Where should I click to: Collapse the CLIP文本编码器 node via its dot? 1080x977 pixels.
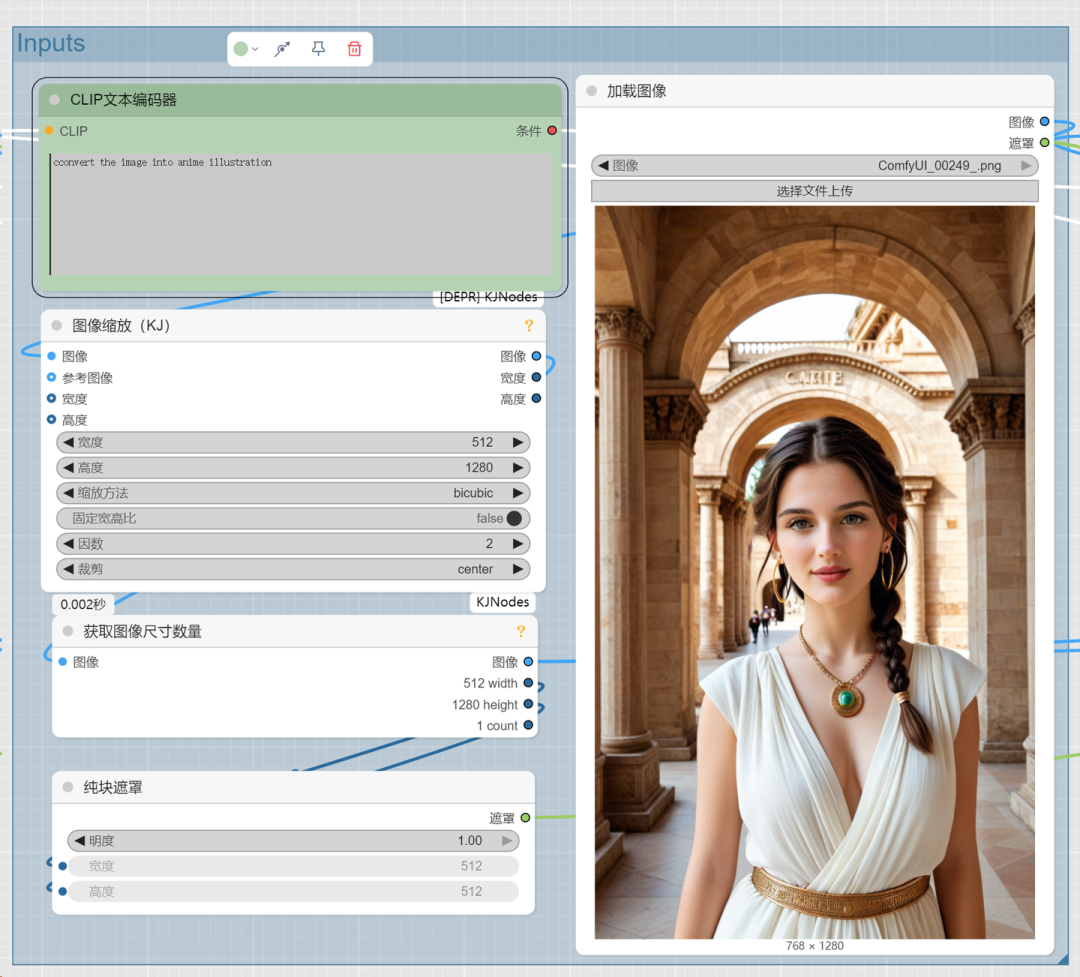(54, 100)
